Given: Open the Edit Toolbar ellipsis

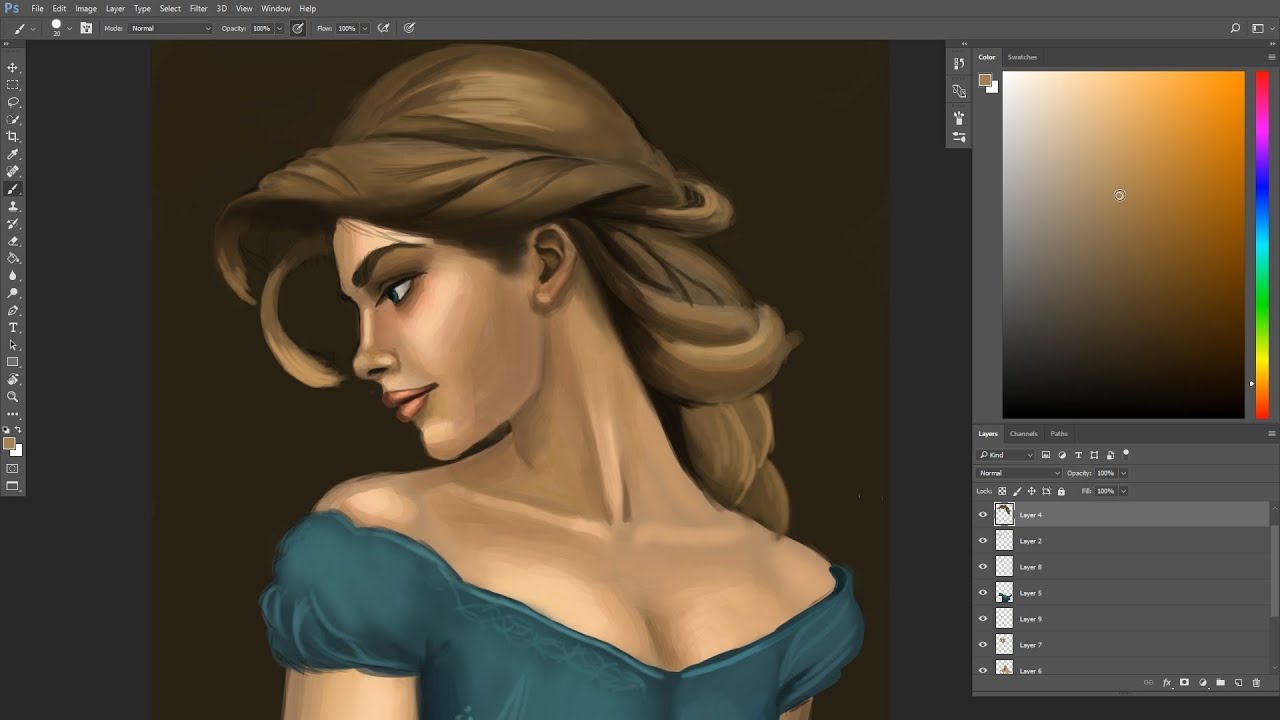Looking at the screenshot, I should pyautogui.click(x=13, y=414).
